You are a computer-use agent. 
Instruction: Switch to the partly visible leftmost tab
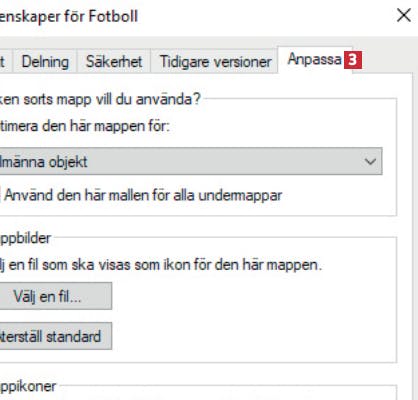pyautogui.click(x=6, y=62)
